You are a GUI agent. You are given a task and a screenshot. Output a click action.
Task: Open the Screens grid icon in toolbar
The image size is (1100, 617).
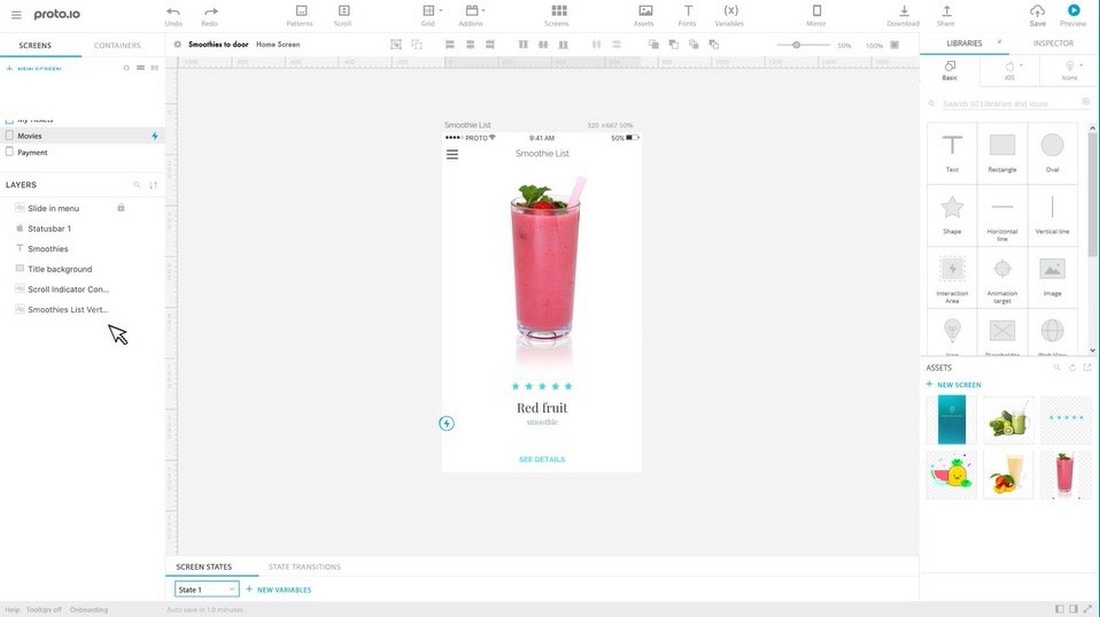point(559,11)
